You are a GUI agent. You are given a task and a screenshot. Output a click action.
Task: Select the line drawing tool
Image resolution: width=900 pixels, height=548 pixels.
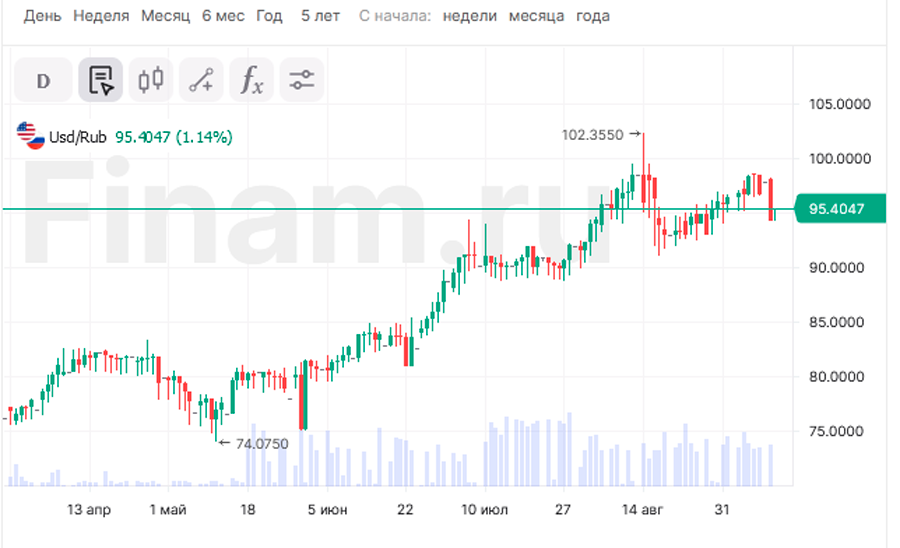pos(201,81)
